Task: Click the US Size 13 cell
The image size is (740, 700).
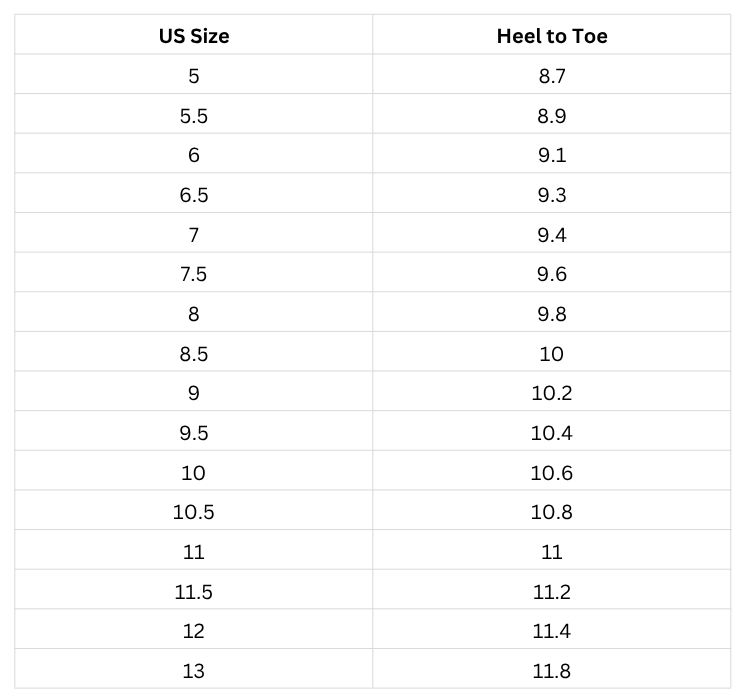Action: pyautogui.click(x=194, y=671)
